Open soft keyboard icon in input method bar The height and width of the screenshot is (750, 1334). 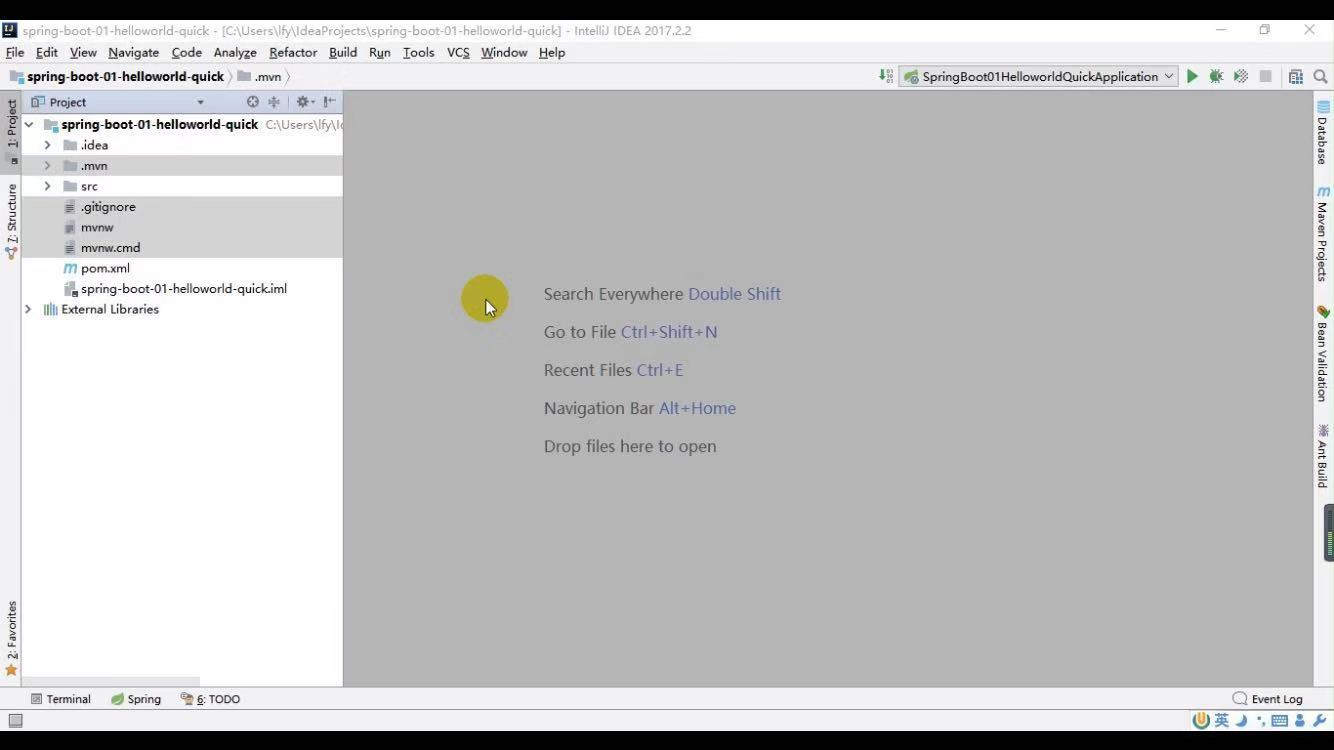pos(1279,720)
